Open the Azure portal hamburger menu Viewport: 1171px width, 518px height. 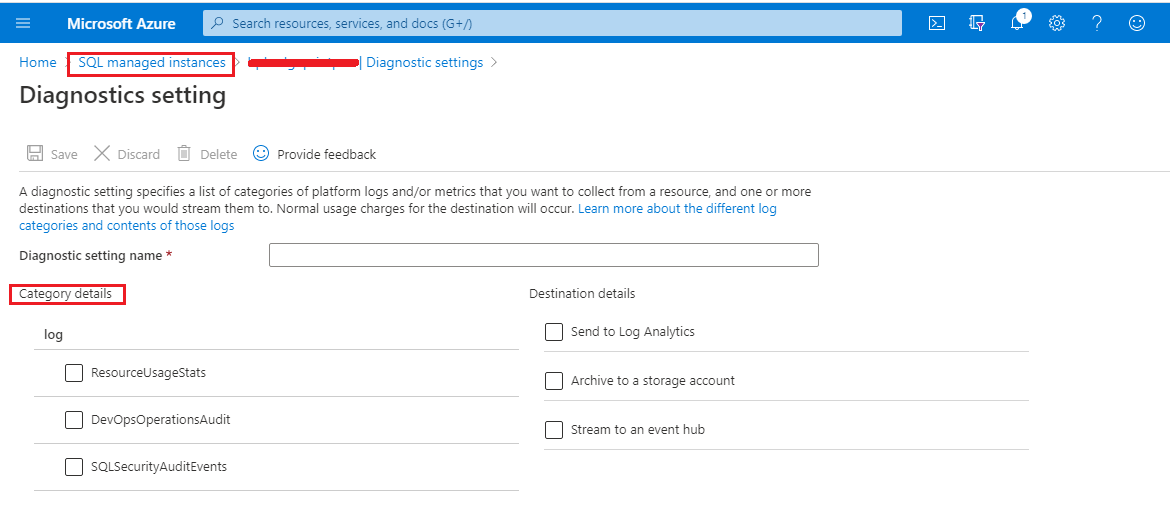point(23,23)
